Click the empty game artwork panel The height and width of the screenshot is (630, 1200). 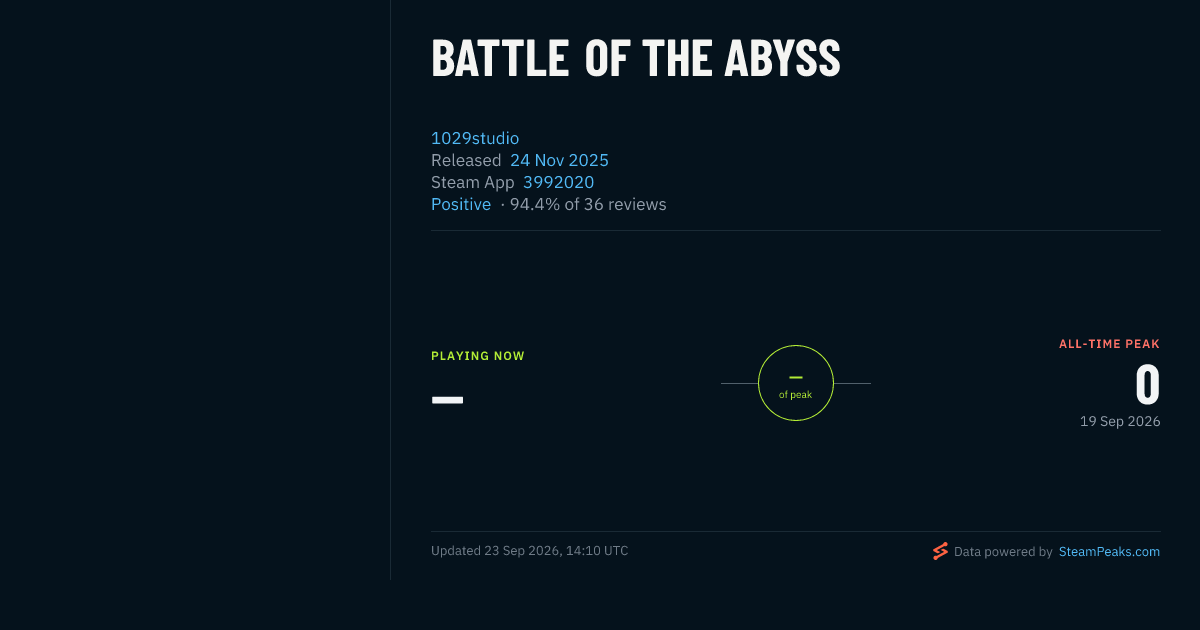click(195, 290)
